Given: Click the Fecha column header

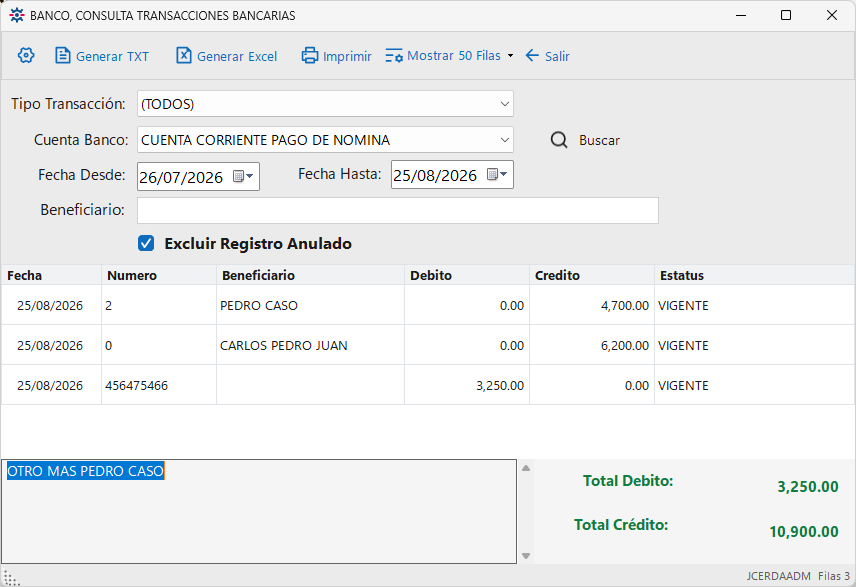Looking at the screenshot, I should point(51,275).
